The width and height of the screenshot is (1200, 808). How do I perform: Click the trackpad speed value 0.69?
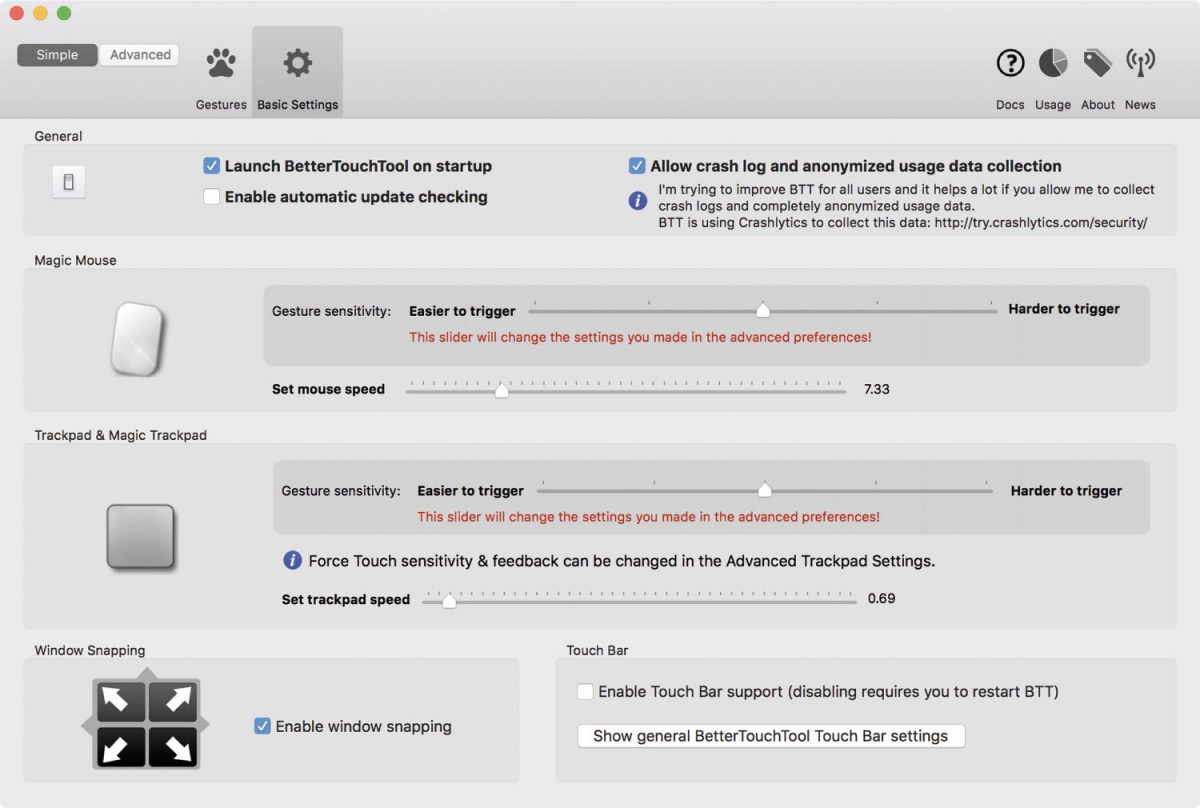tap(881, 599)
